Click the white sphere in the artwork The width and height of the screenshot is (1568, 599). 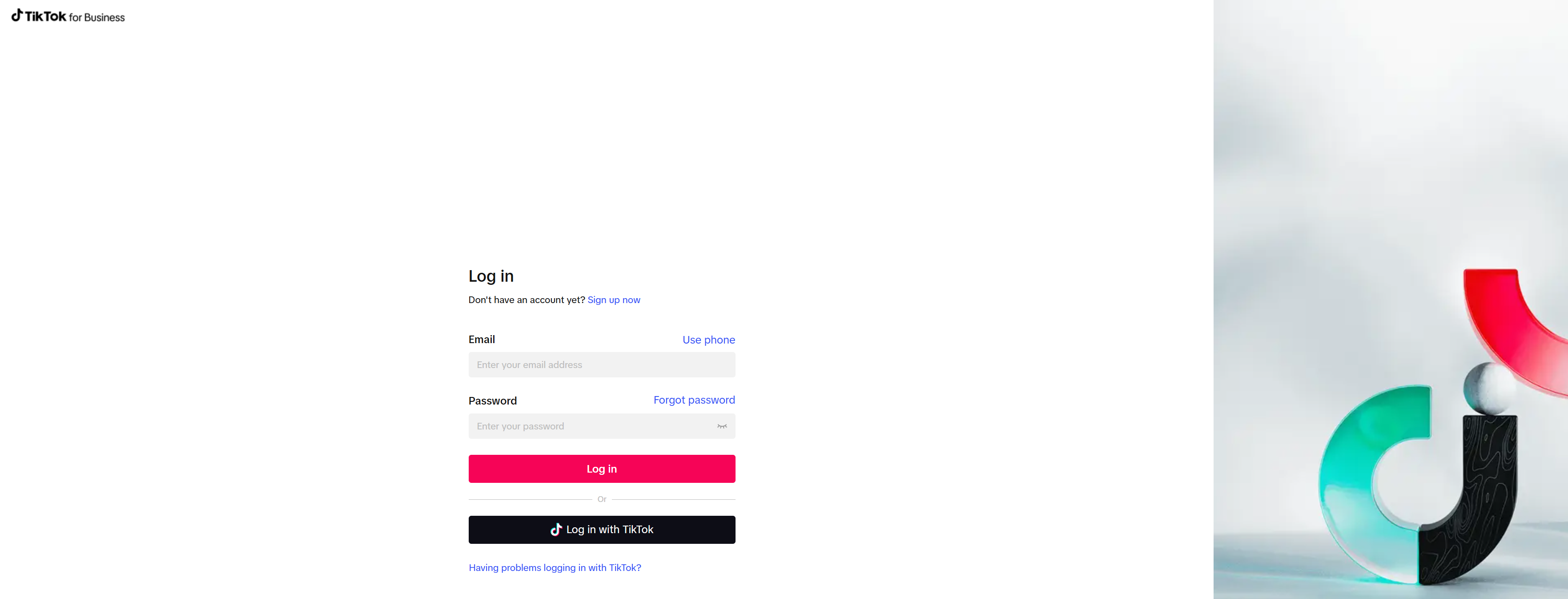coord(1490,388)
